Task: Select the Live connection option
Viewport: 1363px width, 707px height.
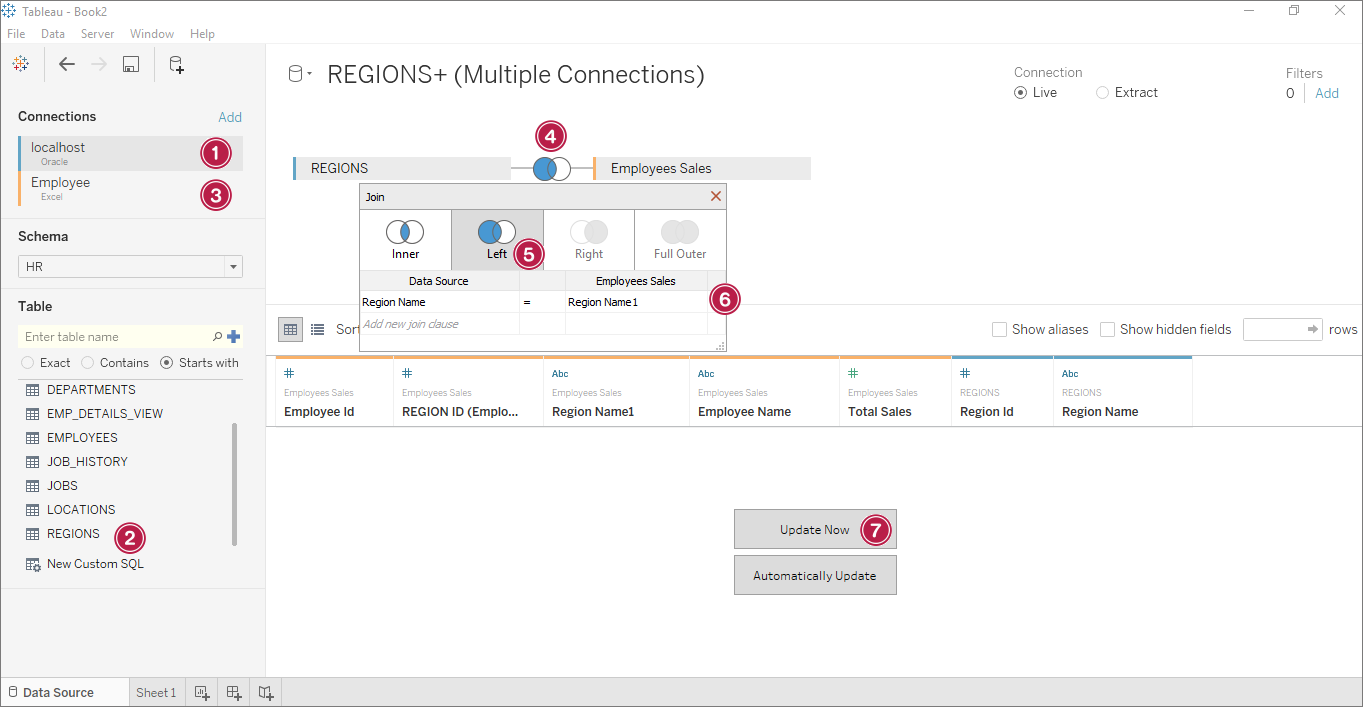Action: [x=1020, y=93]
